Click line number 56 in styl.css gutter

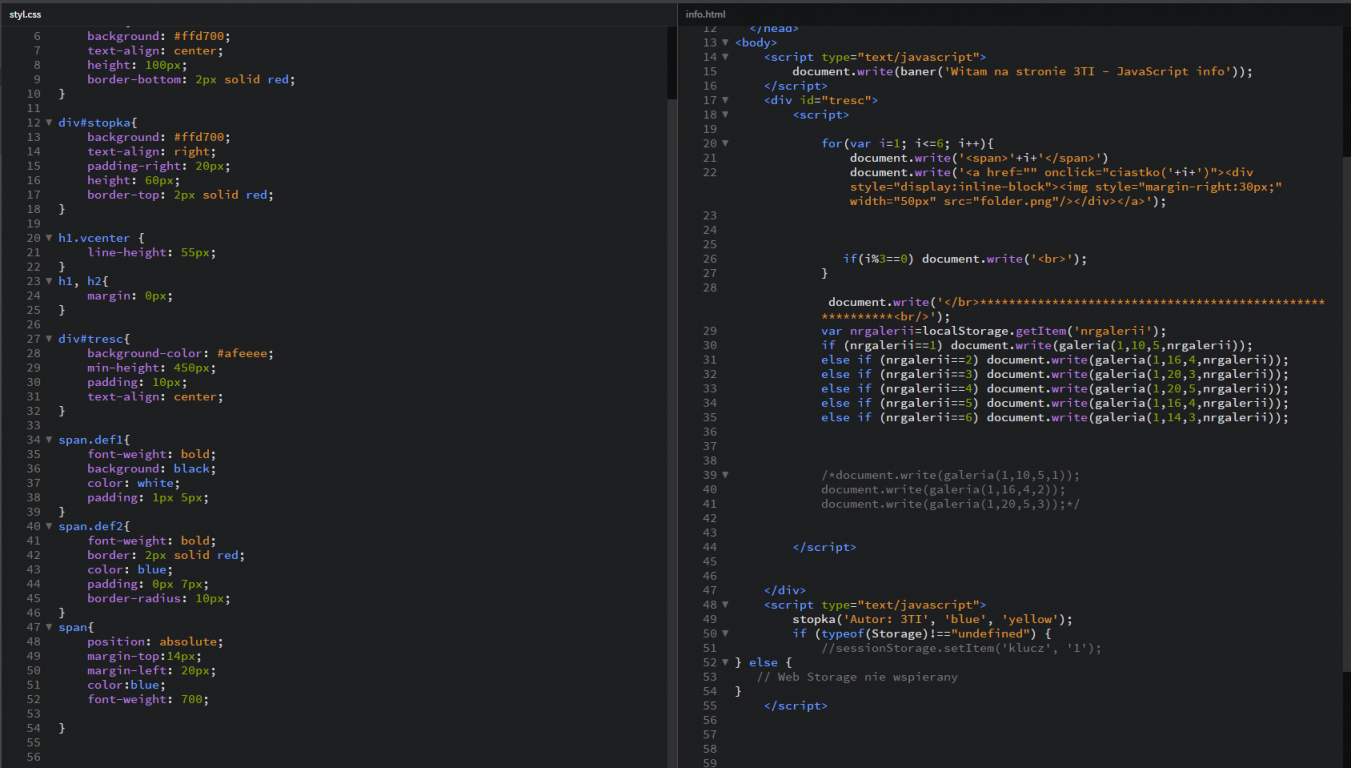pos(32,758)
